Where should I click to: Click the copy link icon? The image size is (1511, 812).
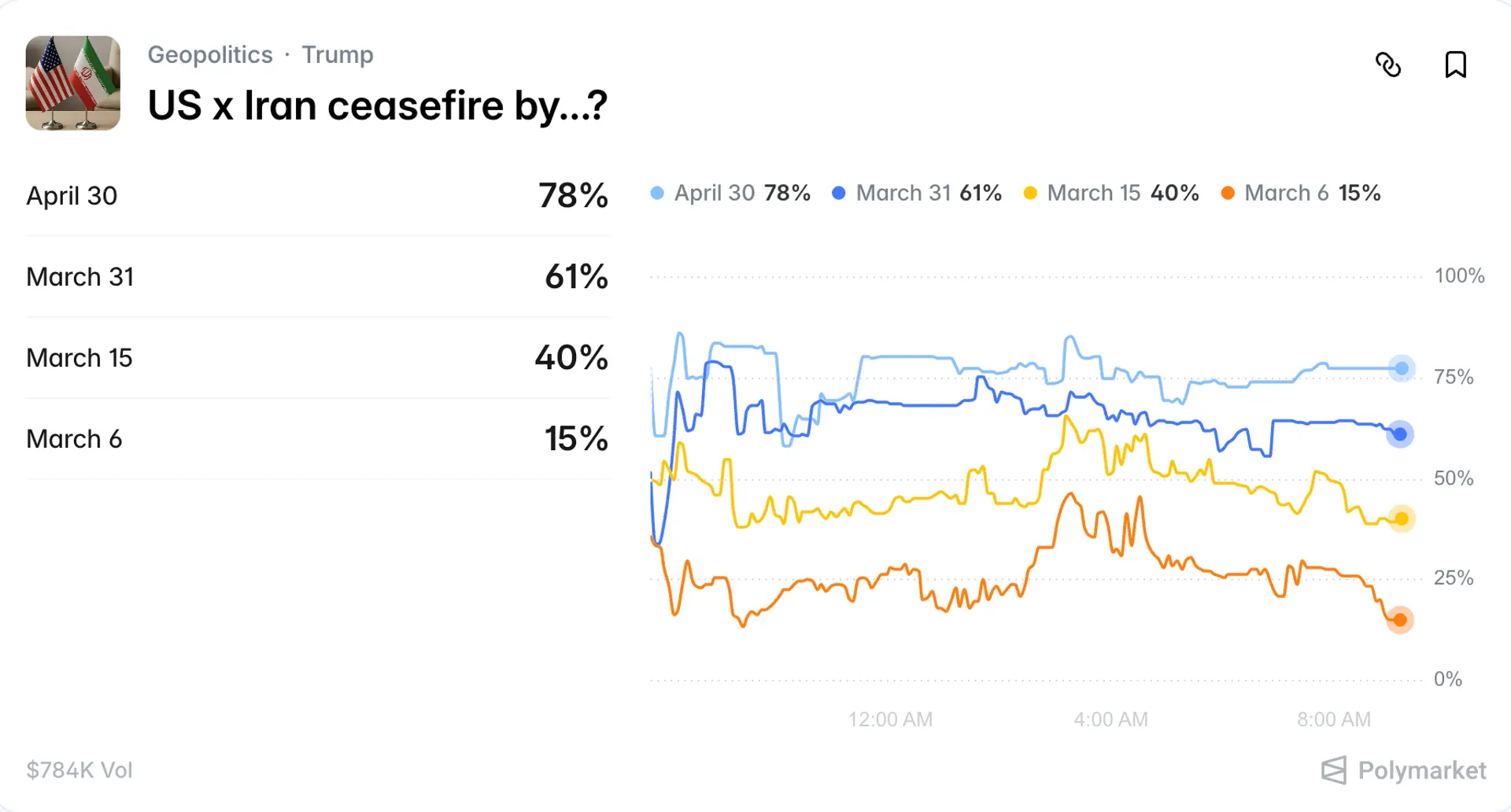coord(1390,66)
